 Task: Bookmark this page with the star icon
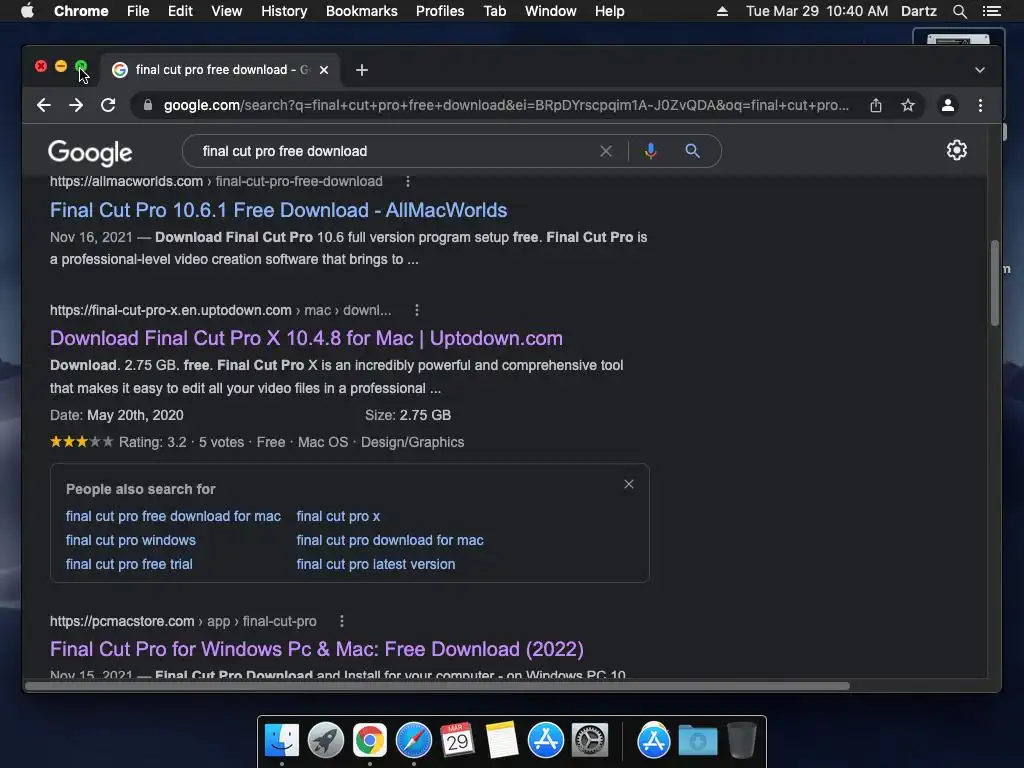(908, 105)
